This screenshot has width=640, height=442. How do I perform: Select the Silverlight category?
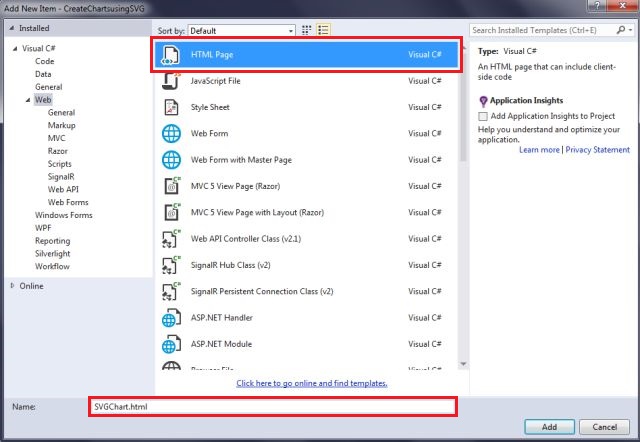coord(53,254)
